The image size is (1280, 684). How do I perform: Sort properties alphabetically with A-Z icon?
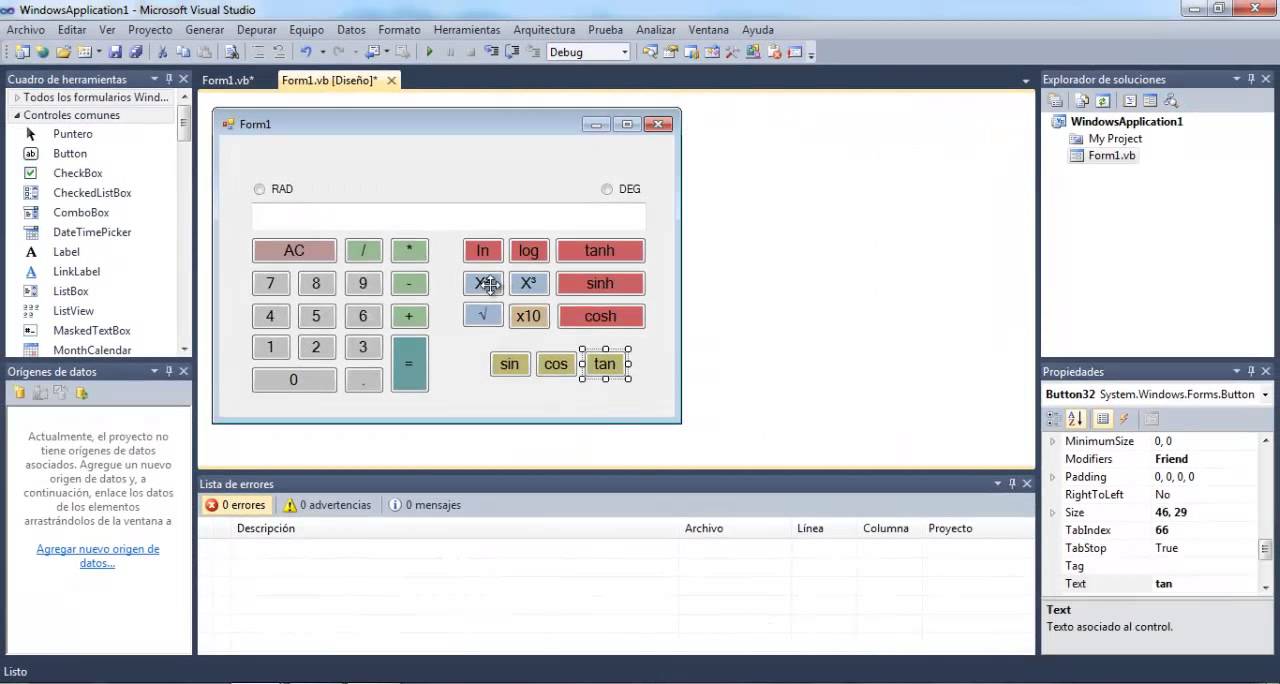tap(1076, 419)
